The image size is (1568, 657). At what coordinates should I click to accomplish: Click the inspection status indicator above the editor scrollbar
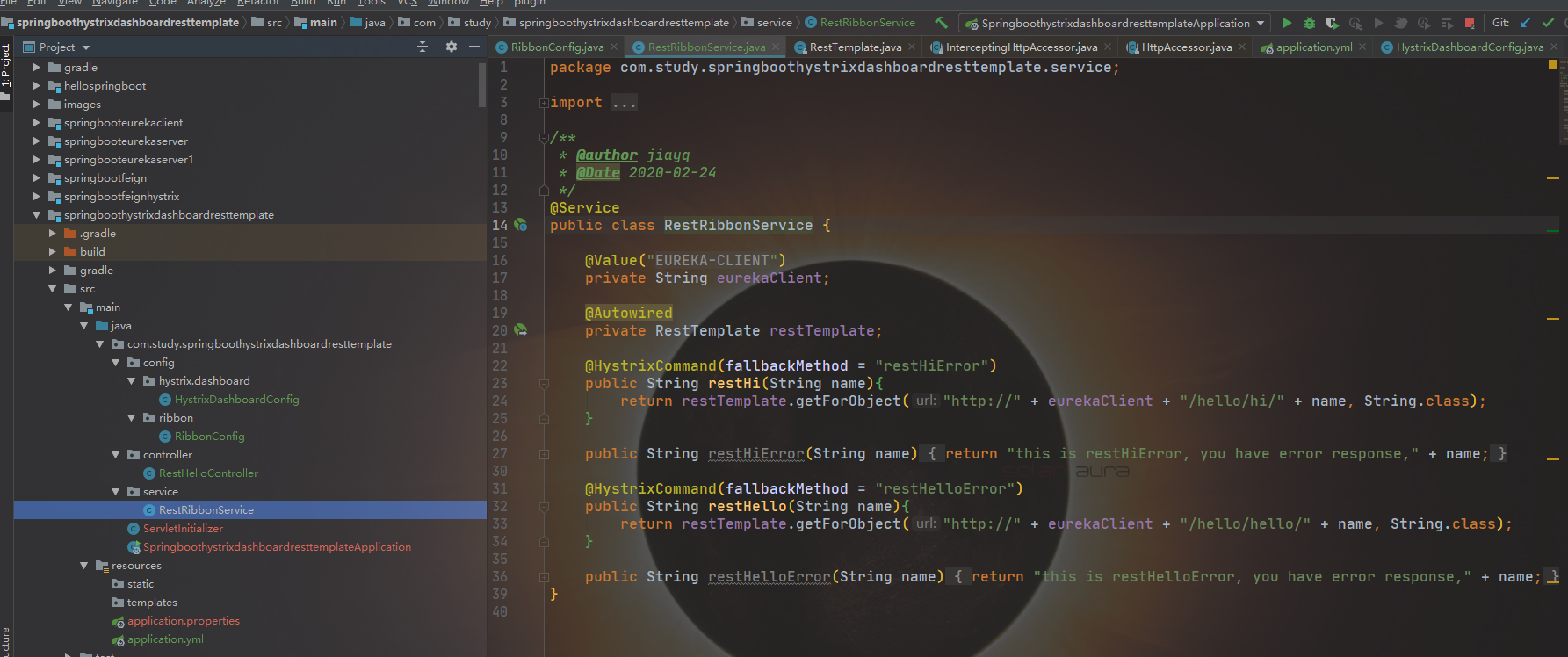1552,64
